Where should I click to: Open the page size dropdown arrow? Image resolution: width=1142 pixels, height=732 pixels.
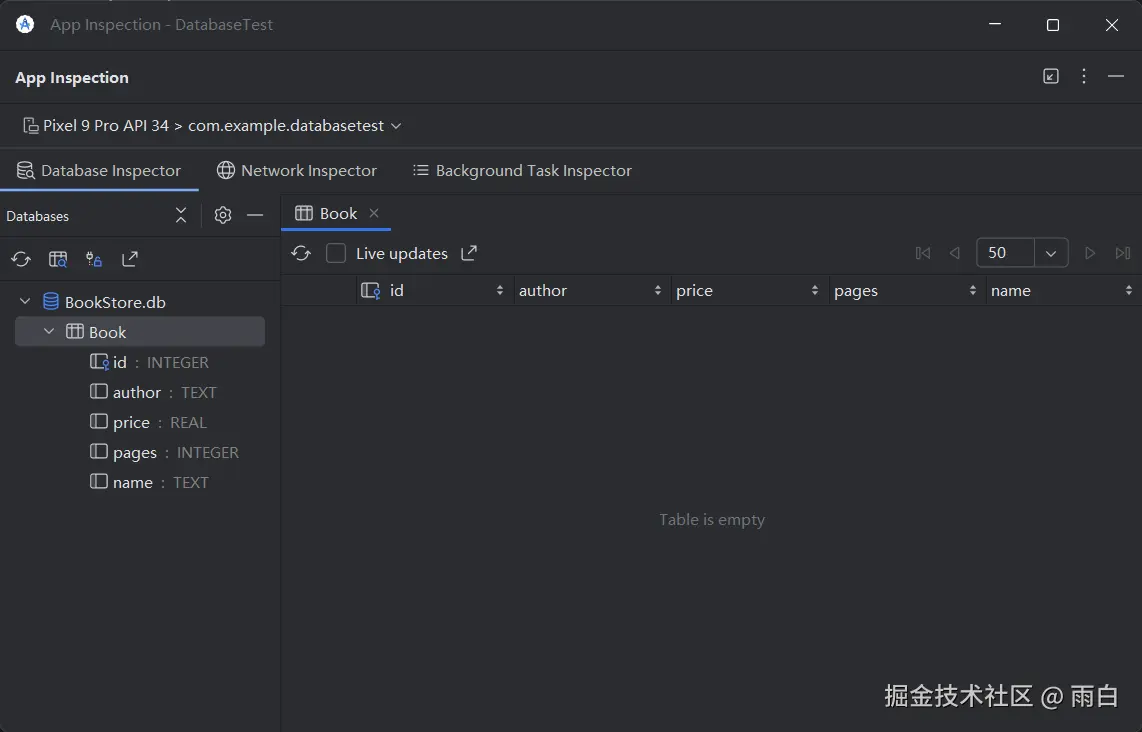point(1051,253)
